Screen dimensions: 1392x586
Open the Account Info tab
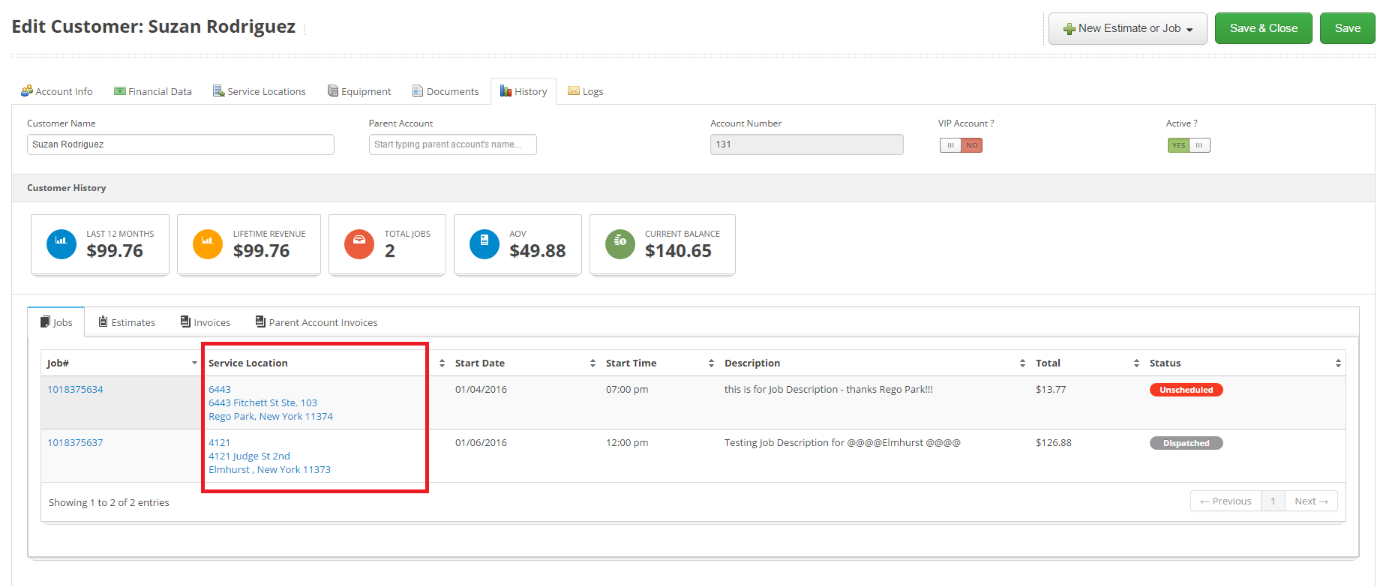tap(57, 91)
